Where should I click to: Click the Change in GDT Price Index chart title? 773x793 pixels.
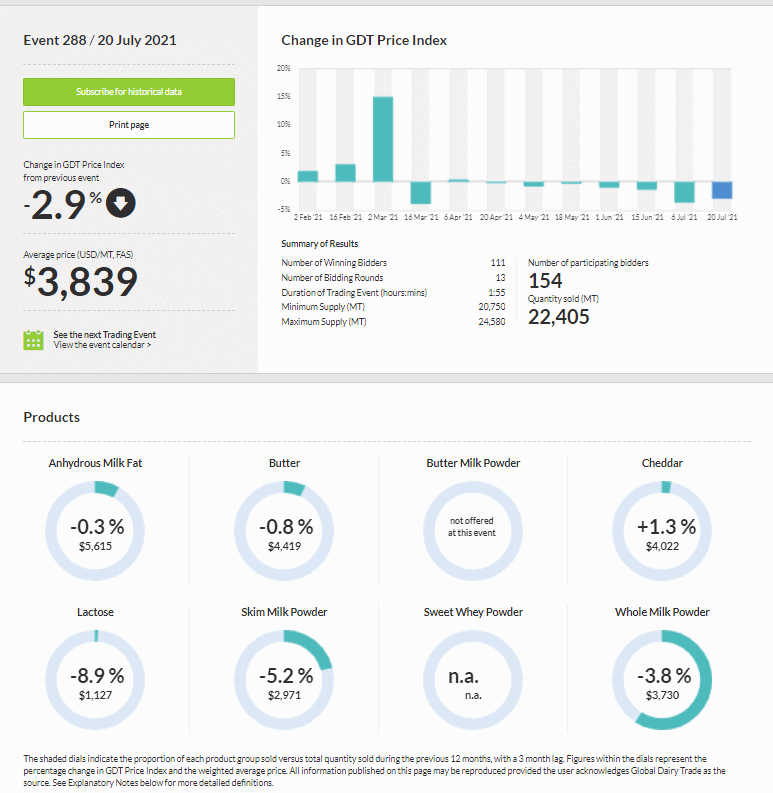[x=364, y=40]
